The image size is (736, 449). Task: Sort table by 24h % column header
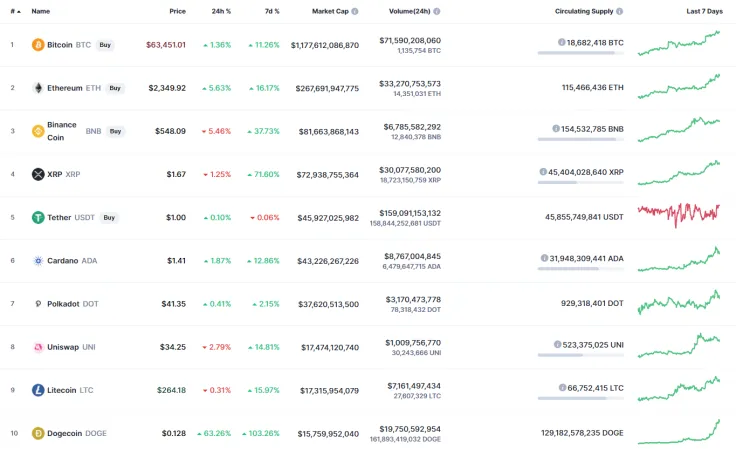tap(221, 11)
